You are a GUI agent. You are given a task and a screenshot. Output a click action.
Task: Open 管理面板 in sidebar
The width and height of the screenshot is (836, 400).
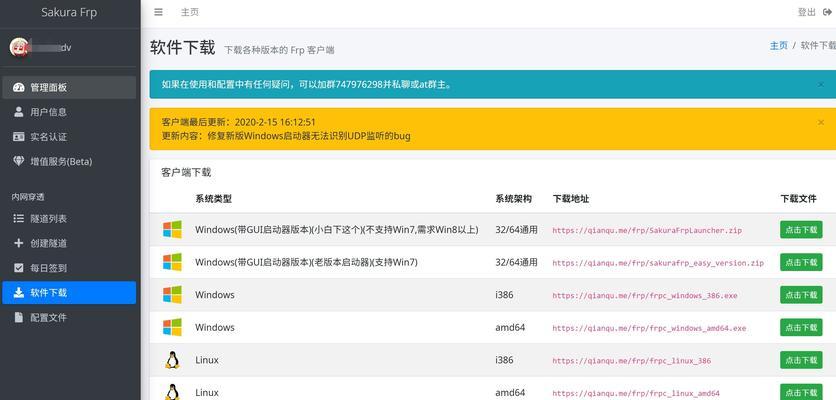(x=69, y=87)
